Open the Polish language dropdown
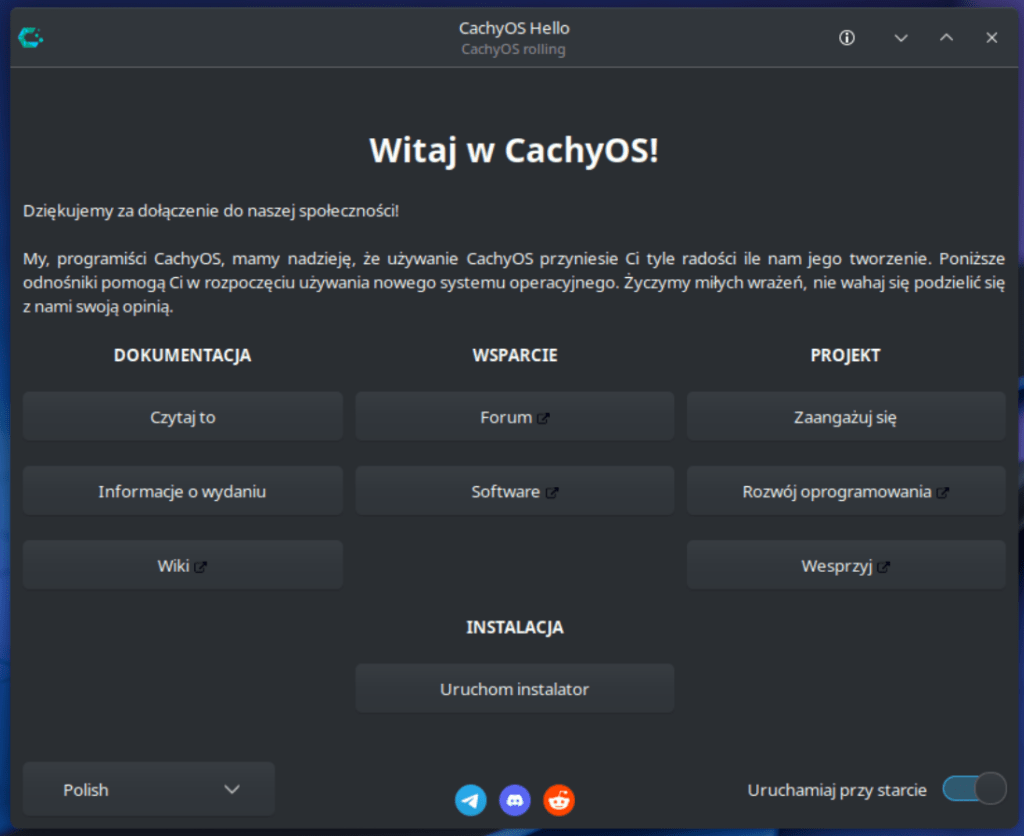The width and height of the screenshot is (1024, 836). [x=147, y=789]
